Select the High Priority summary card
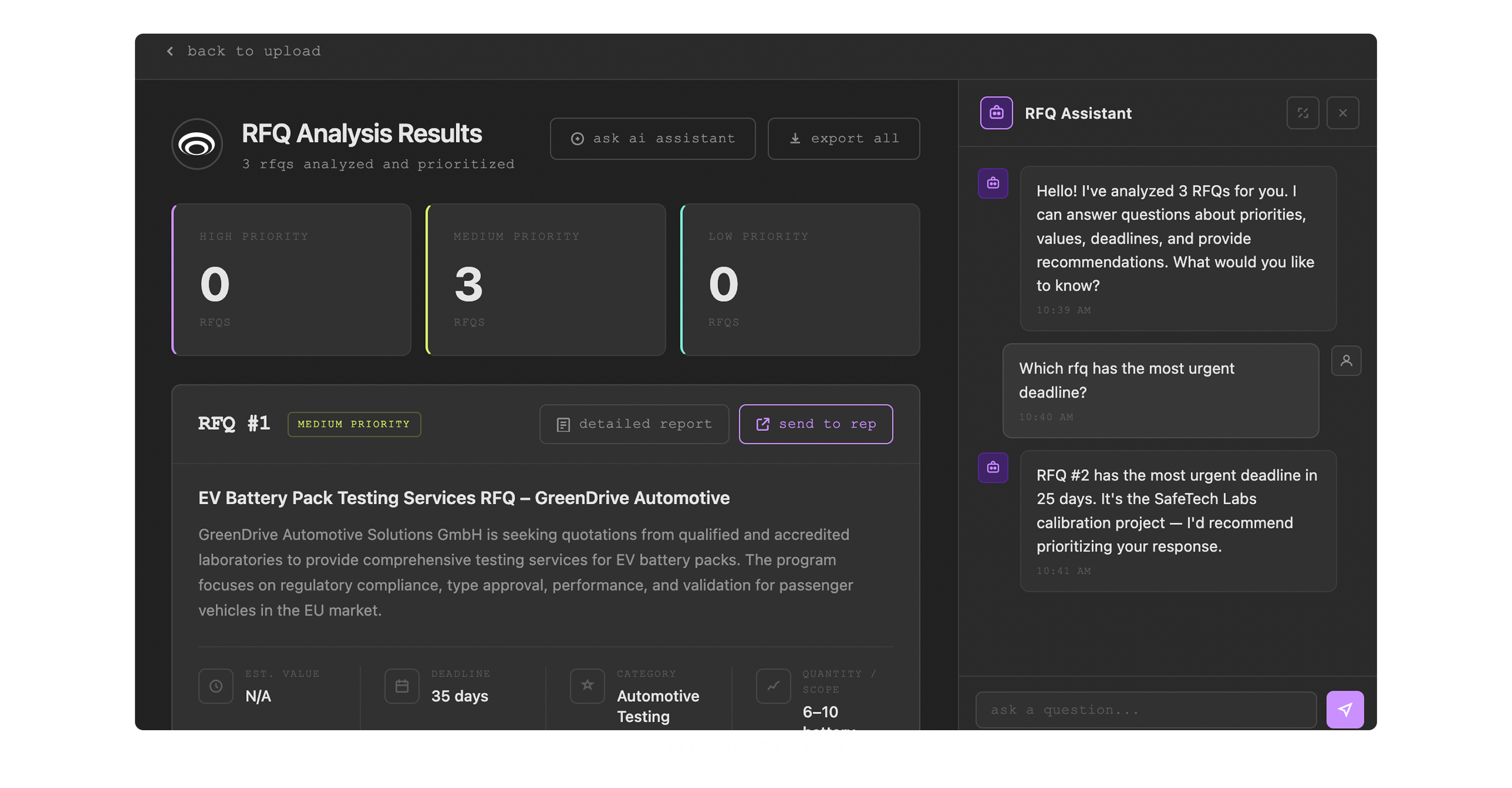Viewport: 1512px width, 788px height. coord(291,279)
